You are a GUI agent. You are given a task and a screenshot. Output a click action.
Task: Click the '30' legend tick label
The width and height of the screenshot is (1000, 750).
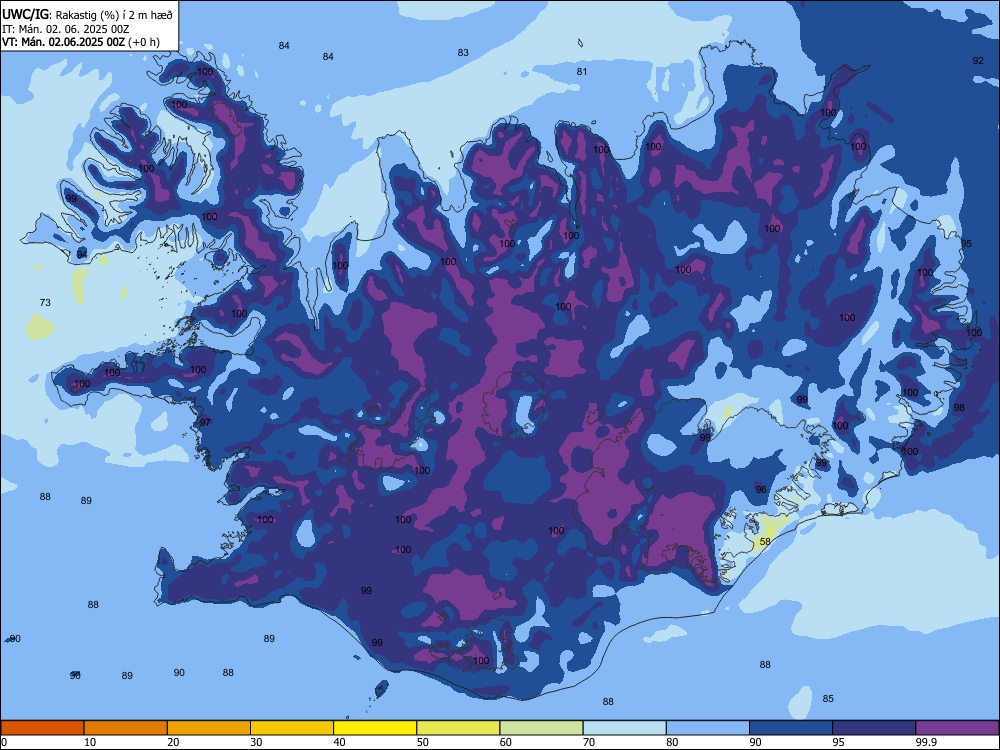tap(256, 742)
